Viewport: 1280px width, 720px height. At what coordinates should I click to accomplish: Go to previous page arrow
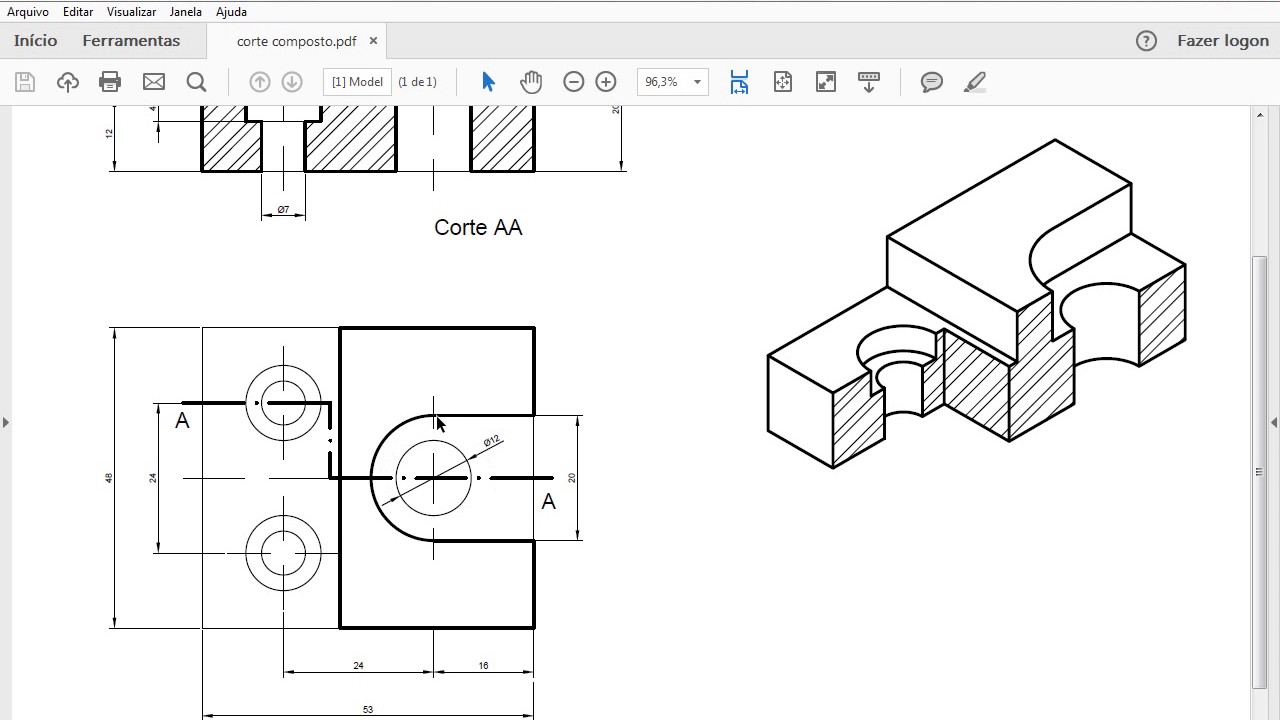[259, 82]
